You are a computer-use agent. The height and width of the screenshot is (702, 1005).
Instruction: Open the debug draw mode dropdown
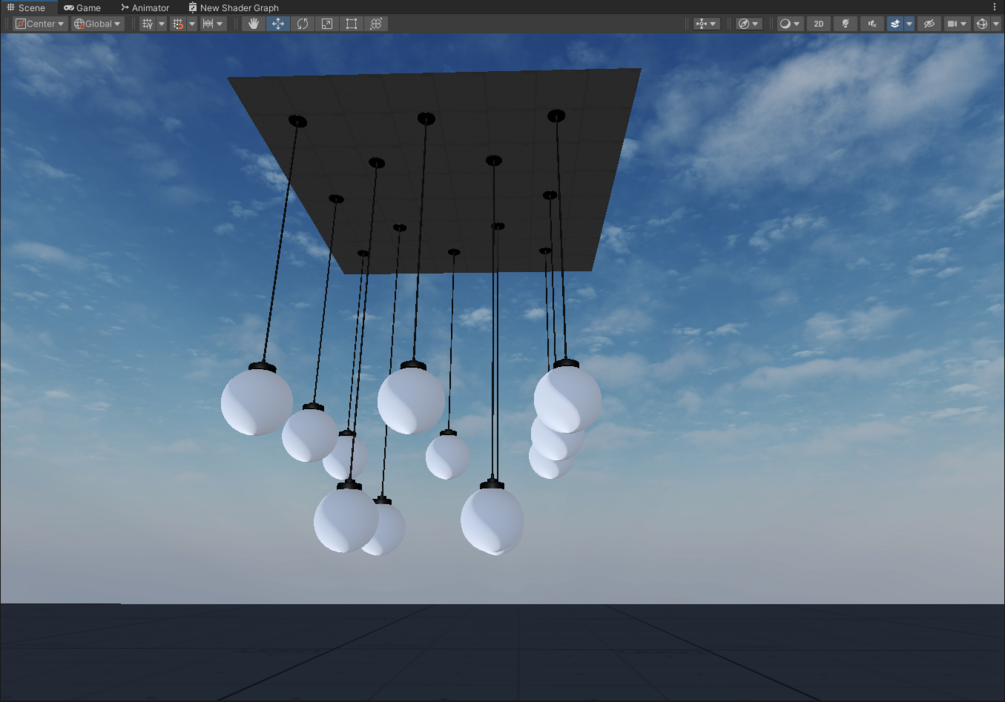pyautogui.click(x=748, y=24)
